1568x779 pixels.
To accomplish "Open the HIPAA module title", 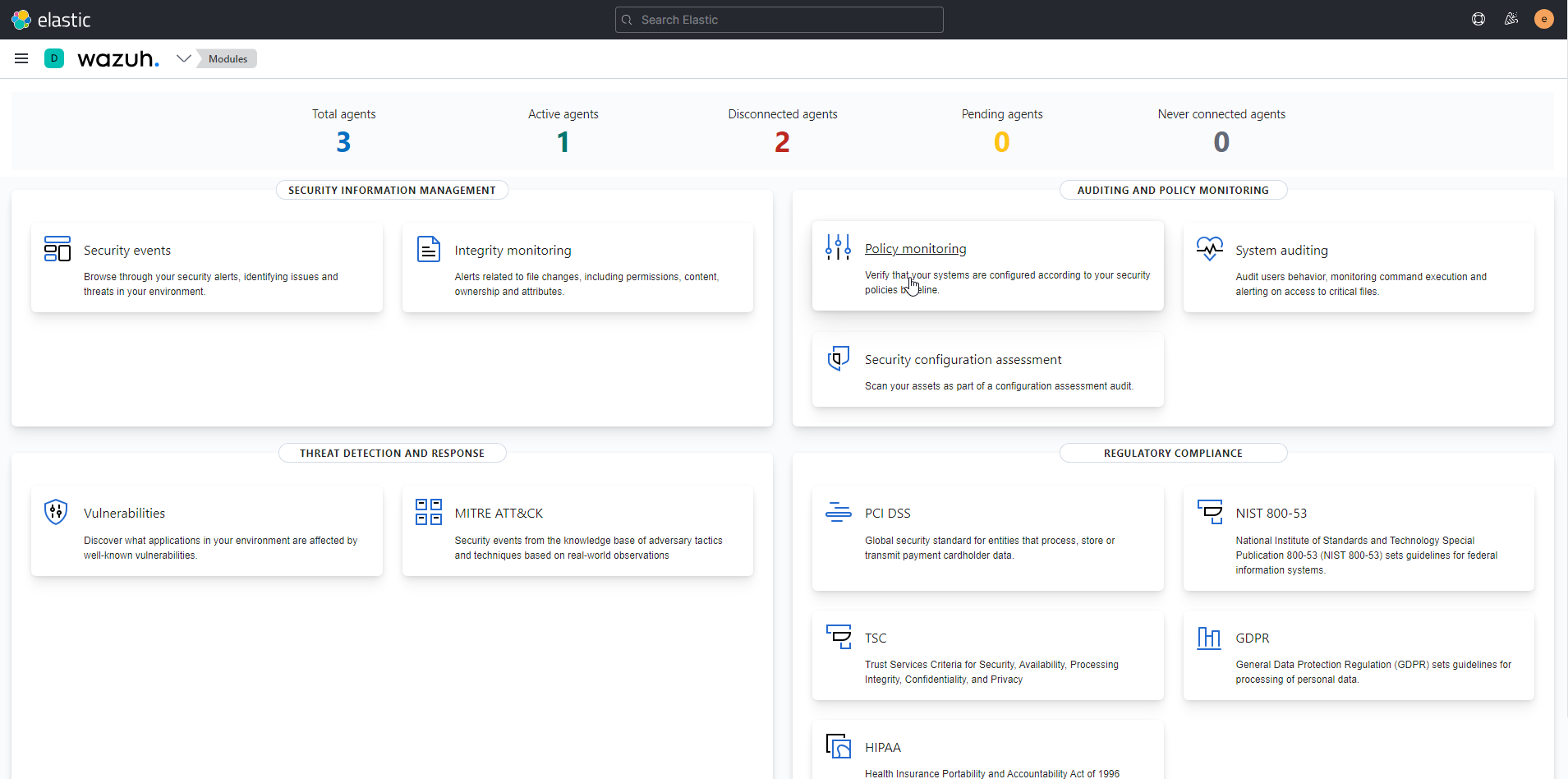I will click(x=882, y=748).
